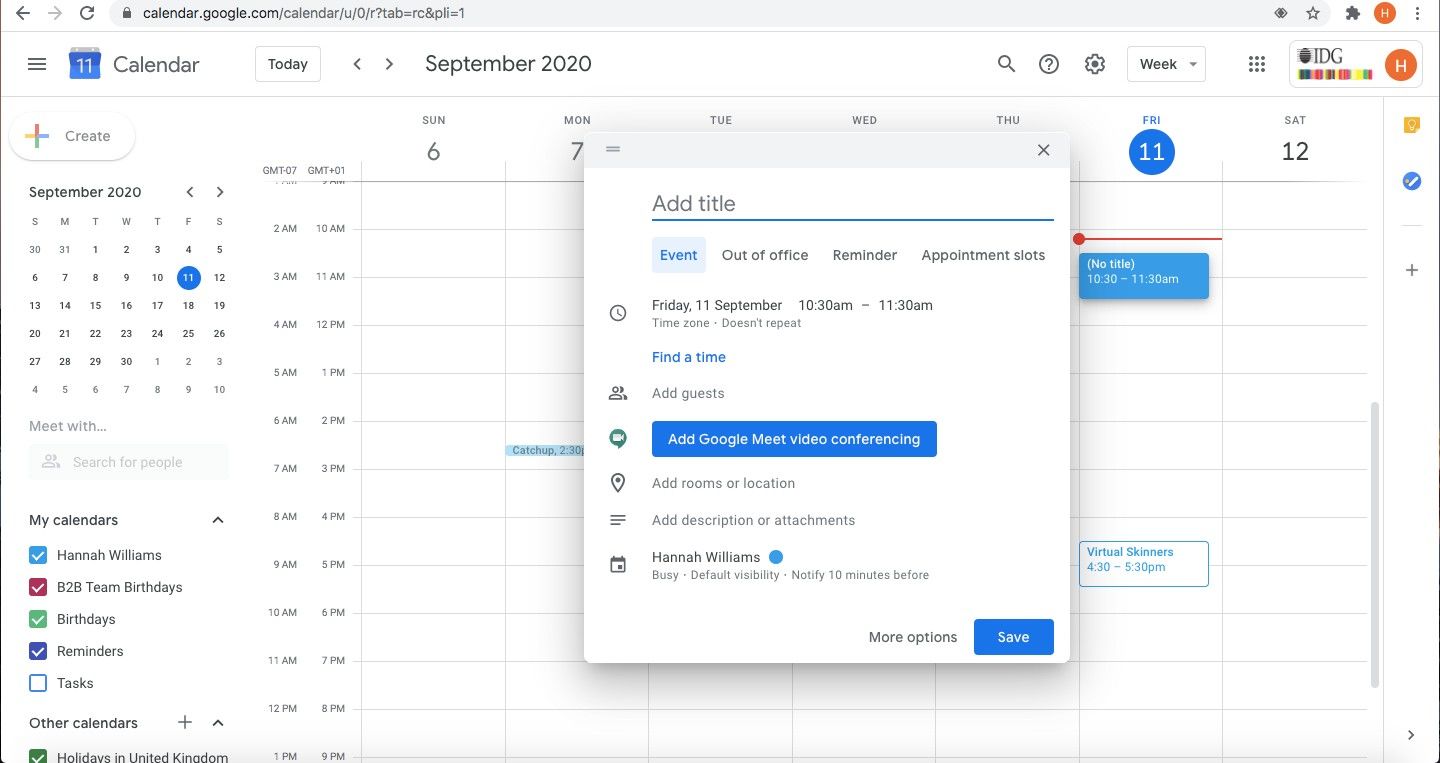Go to next week arrow
The height and width of the screenshot is (763, 1440).
[x=390, y=64]
